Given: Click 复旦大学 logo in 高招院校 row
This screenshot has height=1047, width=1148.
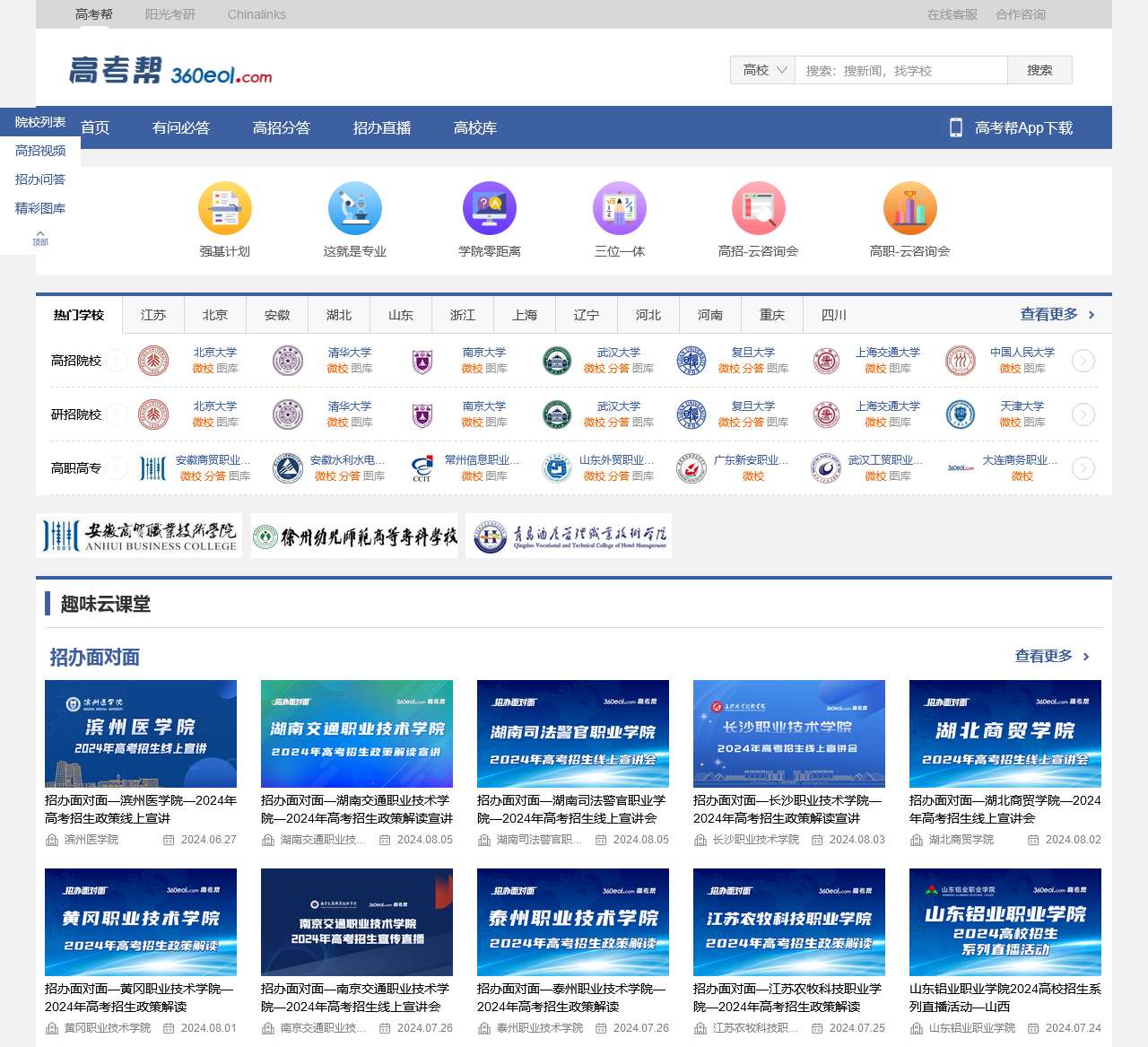Looking at the screenshot, I should coord(691,361).
